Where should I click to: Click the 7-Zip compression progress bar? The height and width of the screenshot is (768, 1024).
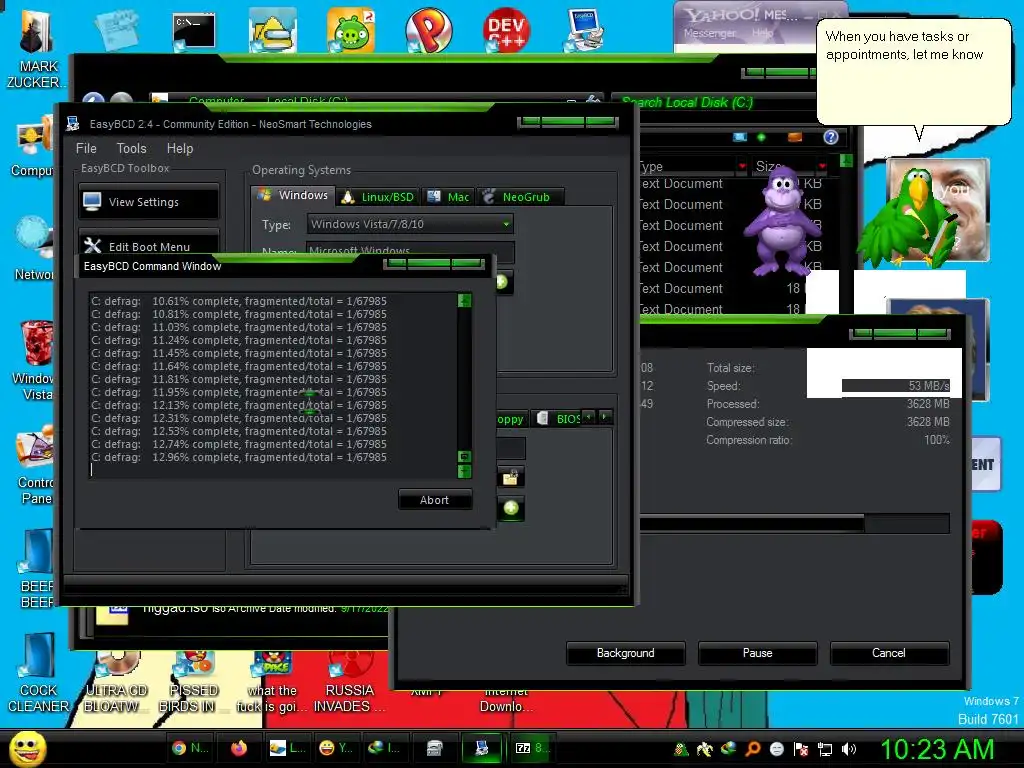tap(795, 523)
